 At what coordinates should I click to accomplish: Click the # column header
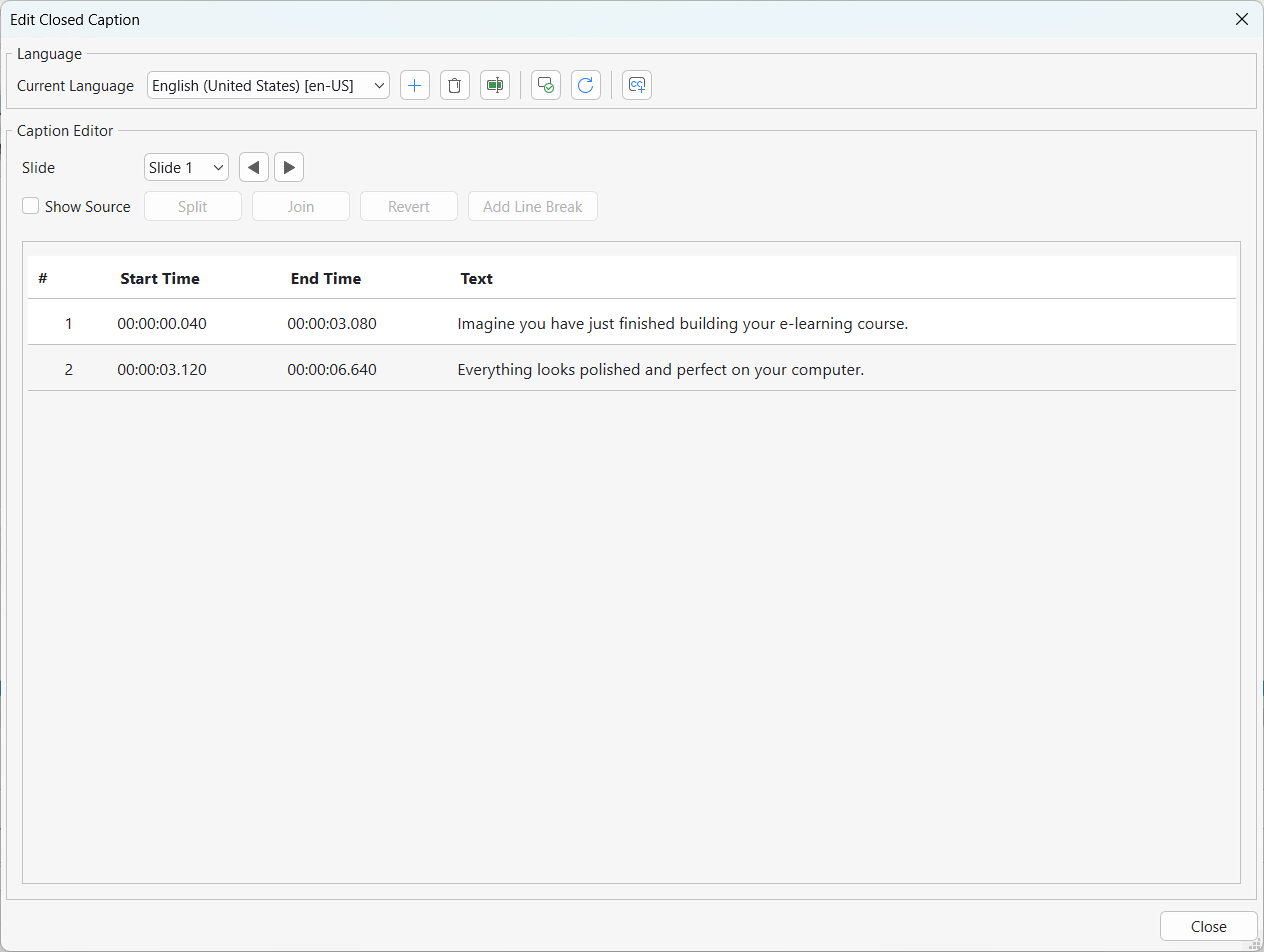(x=43, y=278)
